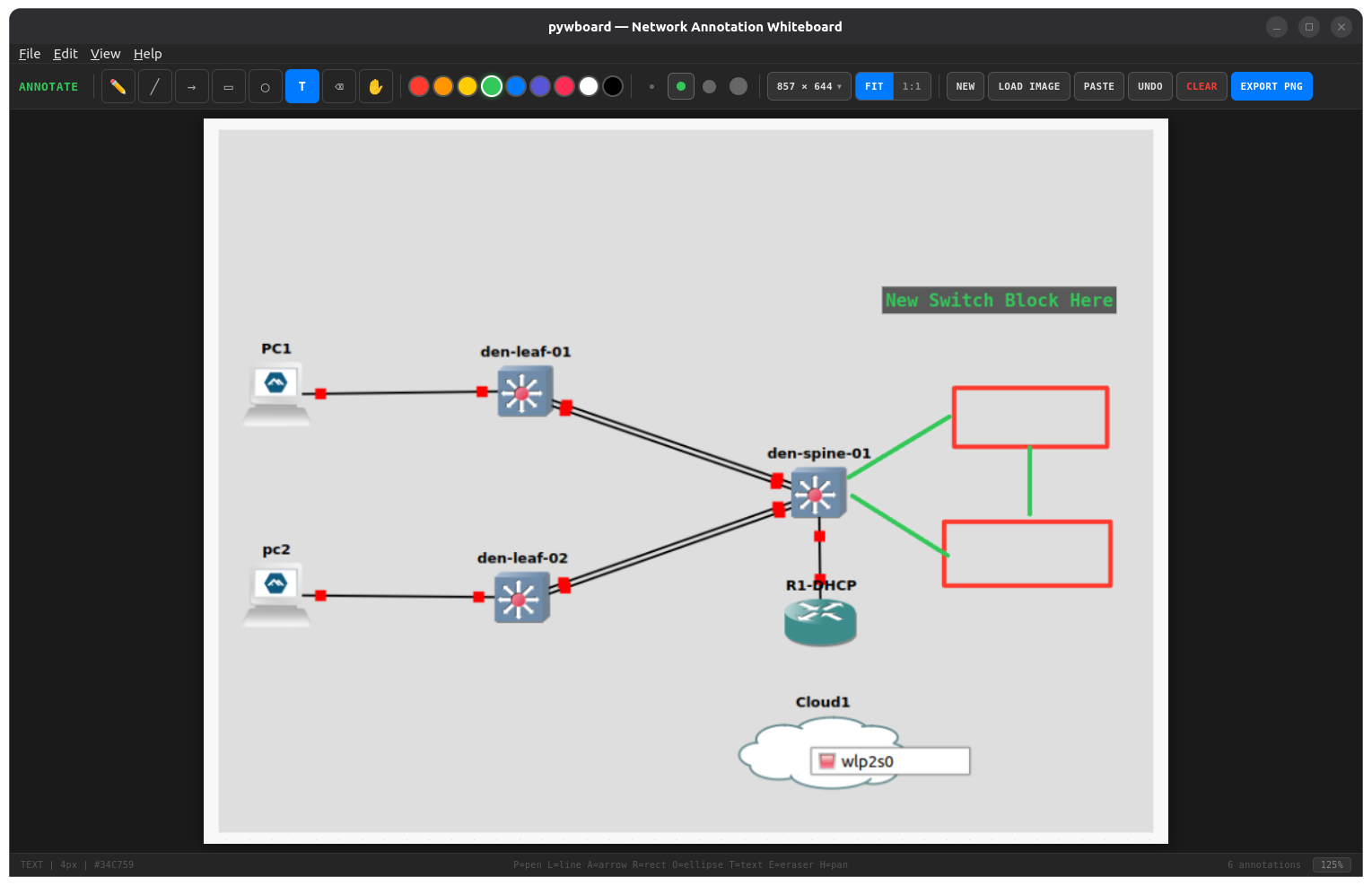Screen dimensions: 1372x886
Task: Select the Ellipse tool
Action: click(265, 86)
